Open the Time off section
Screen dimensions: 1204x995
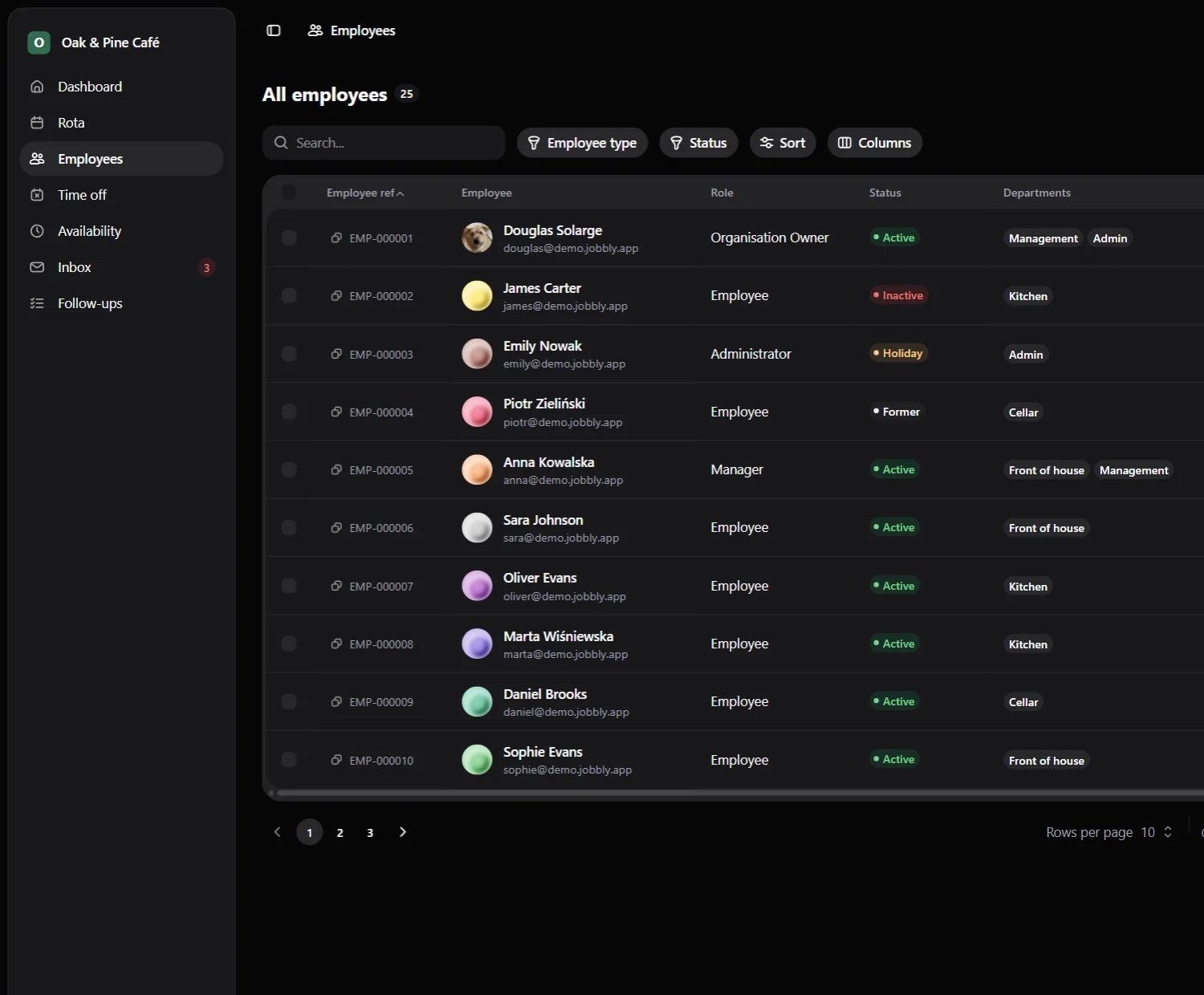(x=121, y=195)
